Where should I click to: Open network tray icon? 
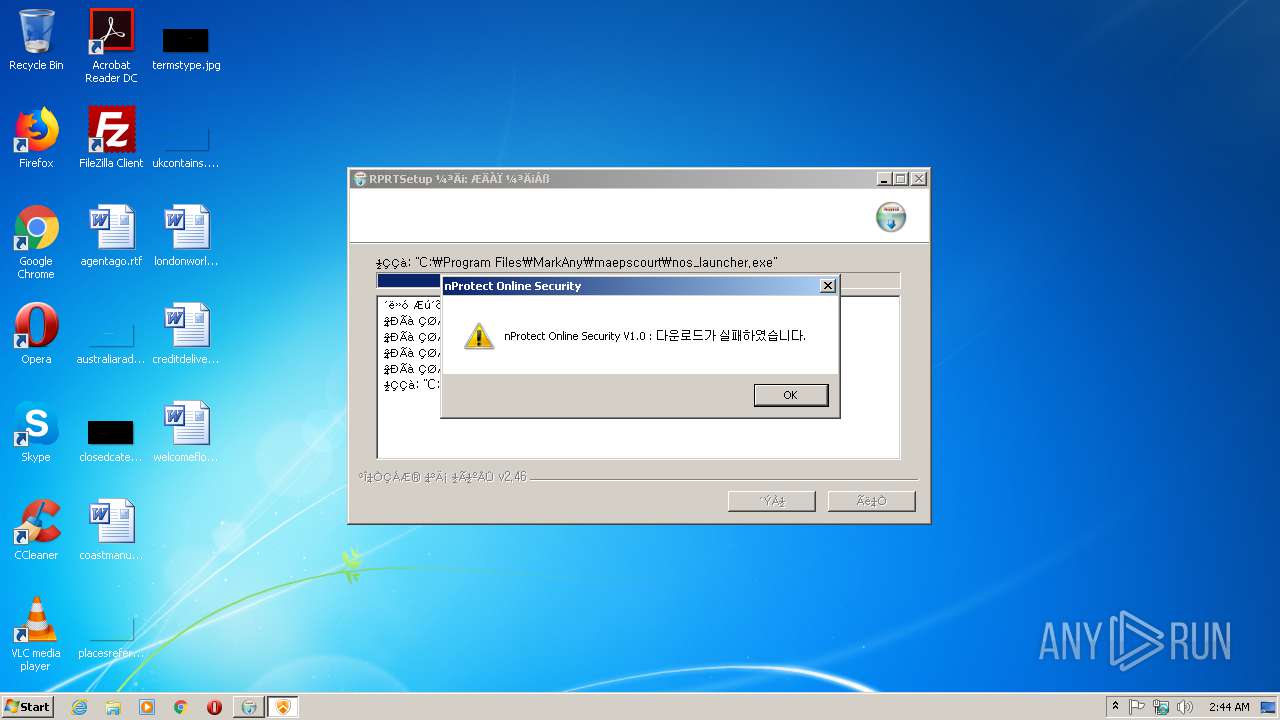click(1161, 707)
